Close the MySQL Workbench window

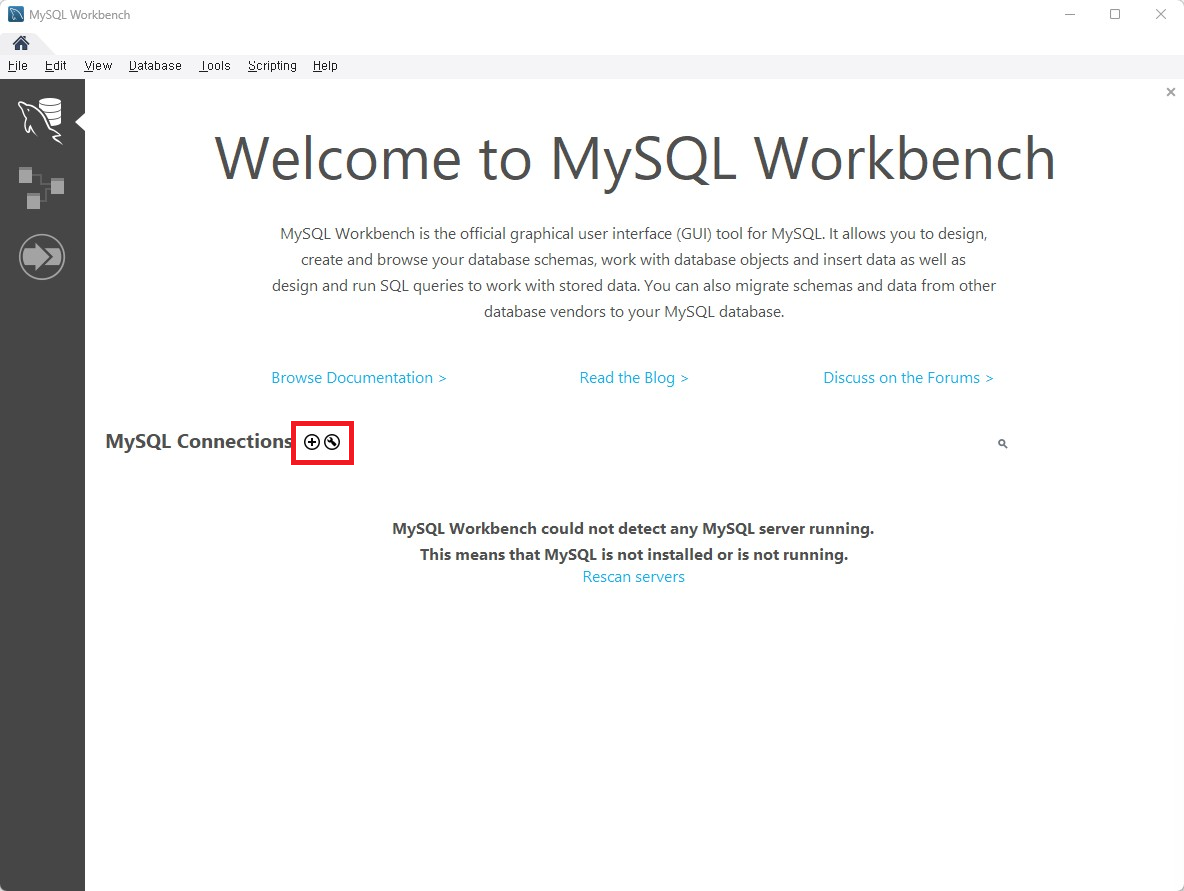coord(1161,14)
